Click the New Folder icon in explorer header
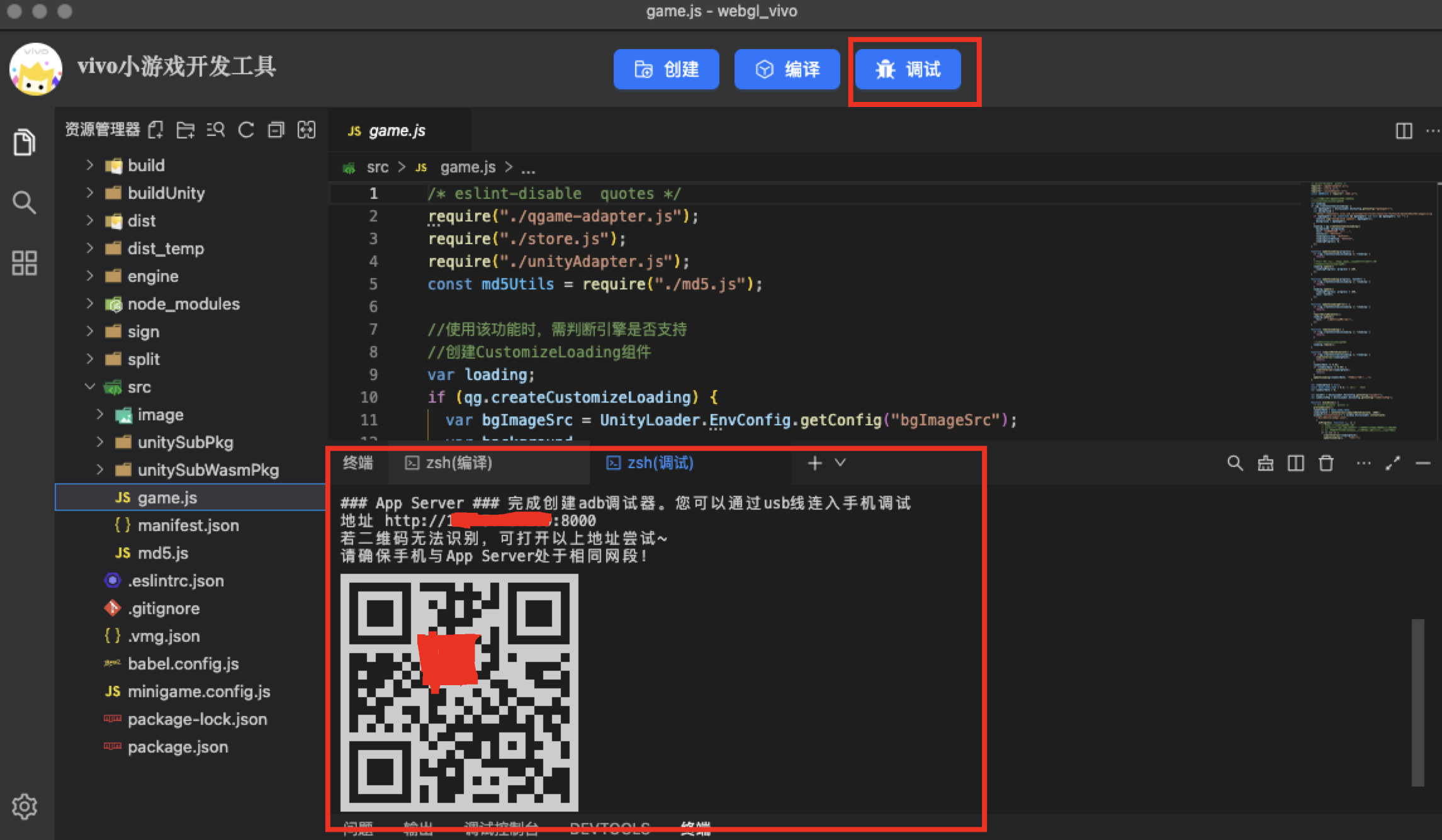 click(x=185, y=130)
